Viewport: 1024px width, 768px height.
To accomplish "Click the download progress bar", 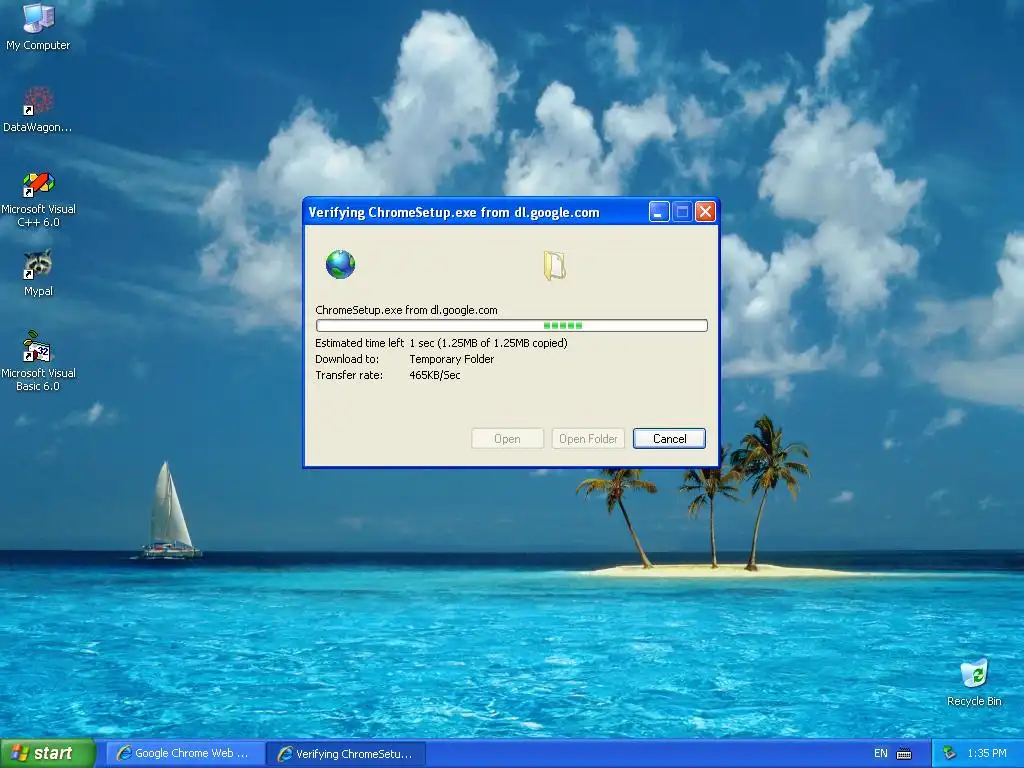I will [x=511, y=325].
